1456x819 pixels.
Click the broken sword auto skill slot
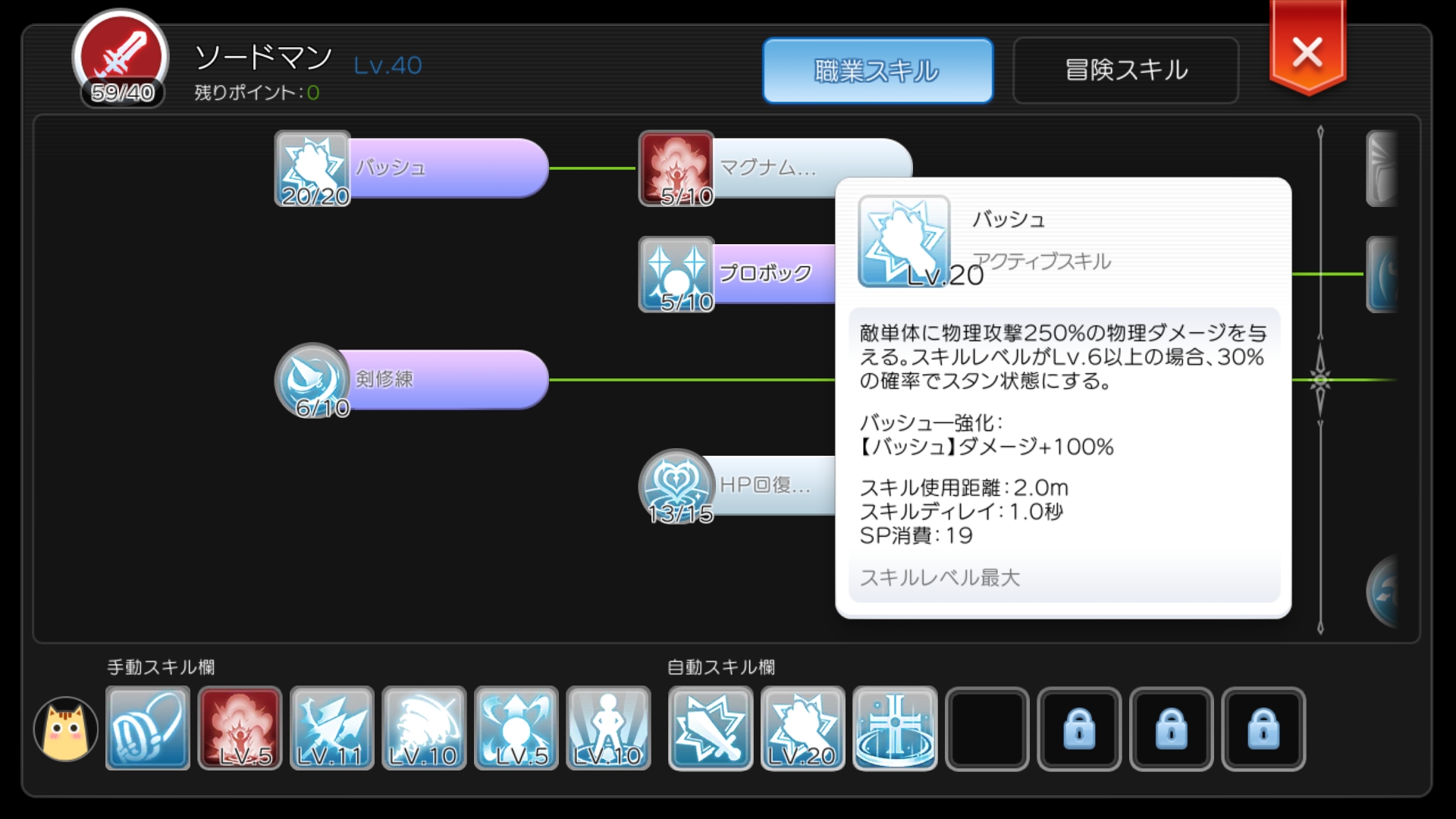pos(711,729)
